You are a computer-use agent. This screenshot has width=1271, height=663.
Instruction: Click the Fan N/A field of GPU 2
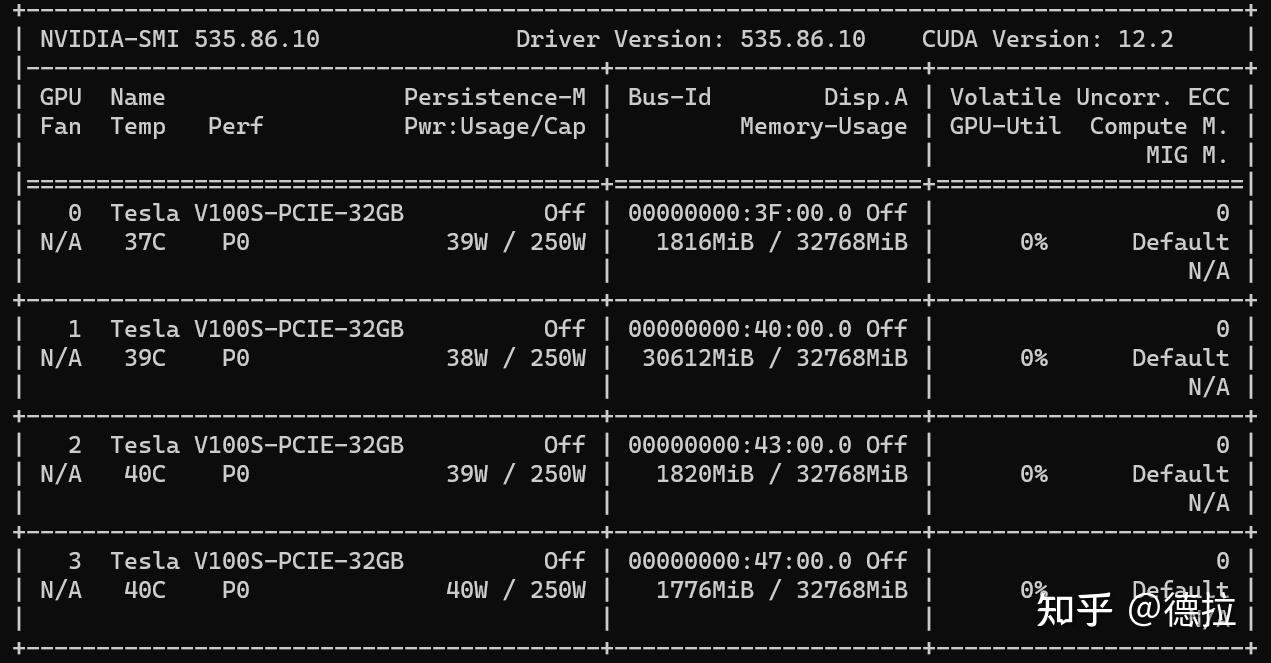tap(60, 473)
